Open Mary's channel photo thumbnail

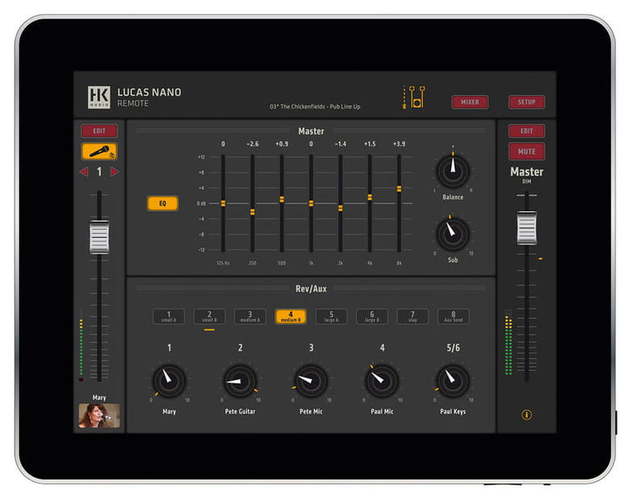[99, 416]
